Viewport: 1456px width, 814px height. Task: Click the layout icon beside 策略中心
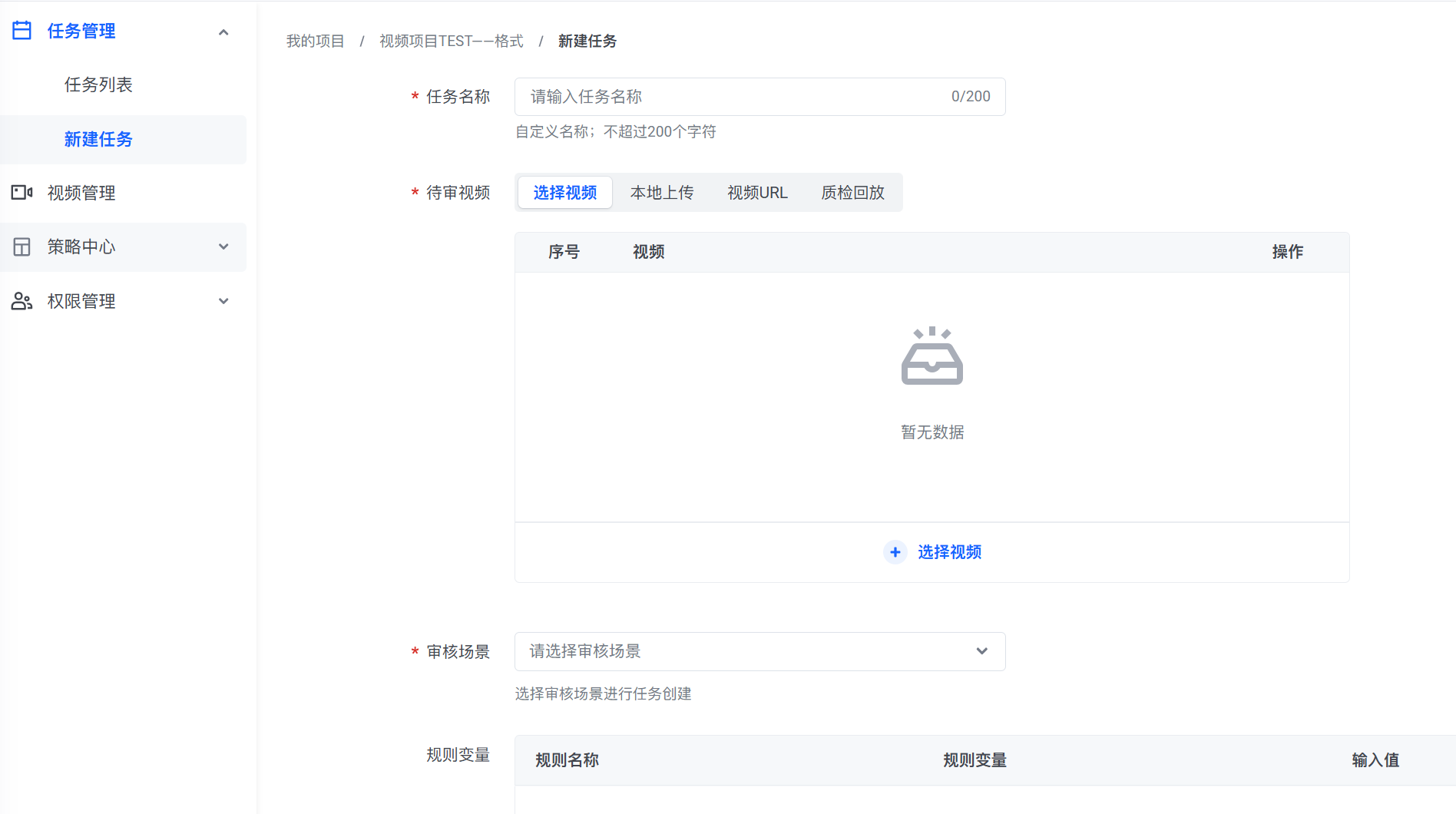pos(22,247)
